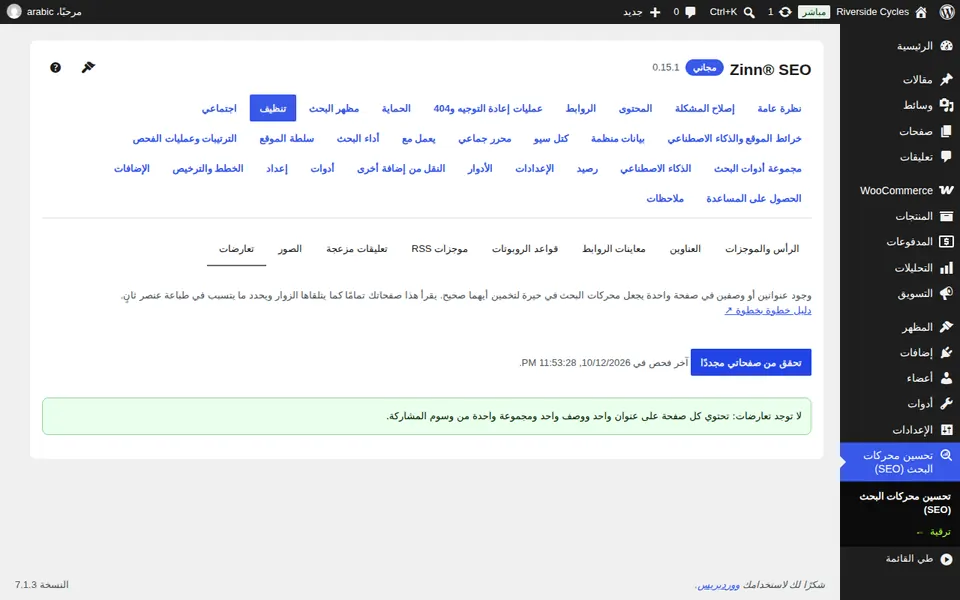Switch to الصور sub-tab

(x=290, y=249)
